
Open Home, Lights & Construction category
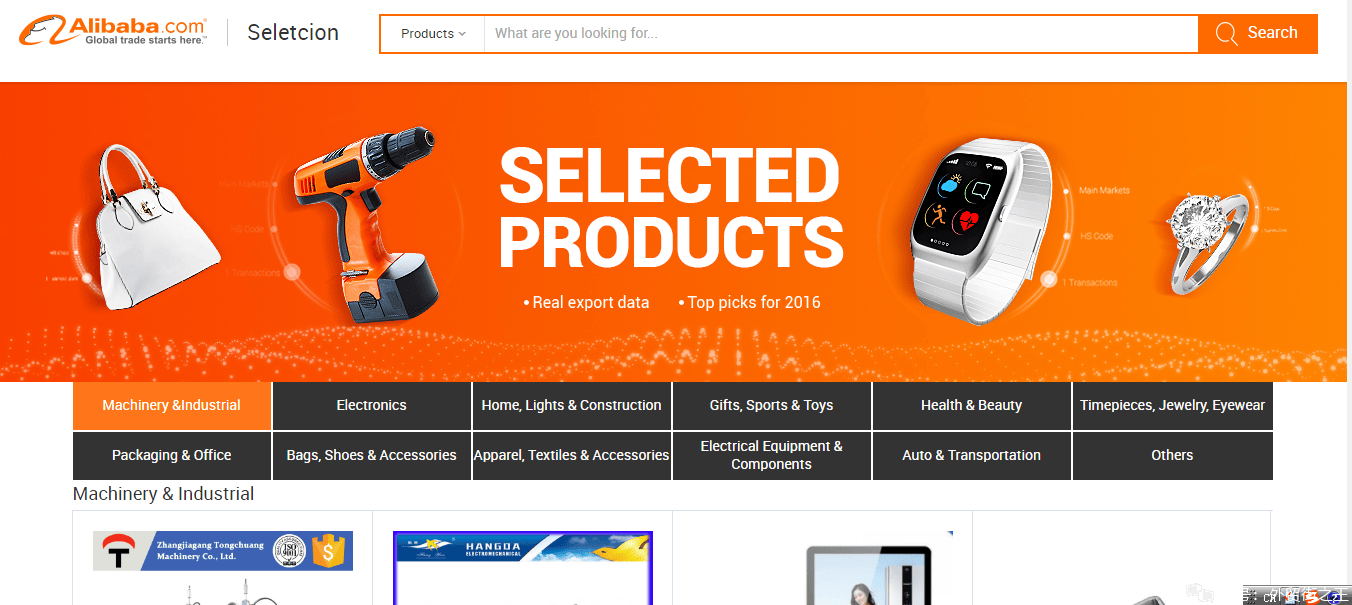572,406
